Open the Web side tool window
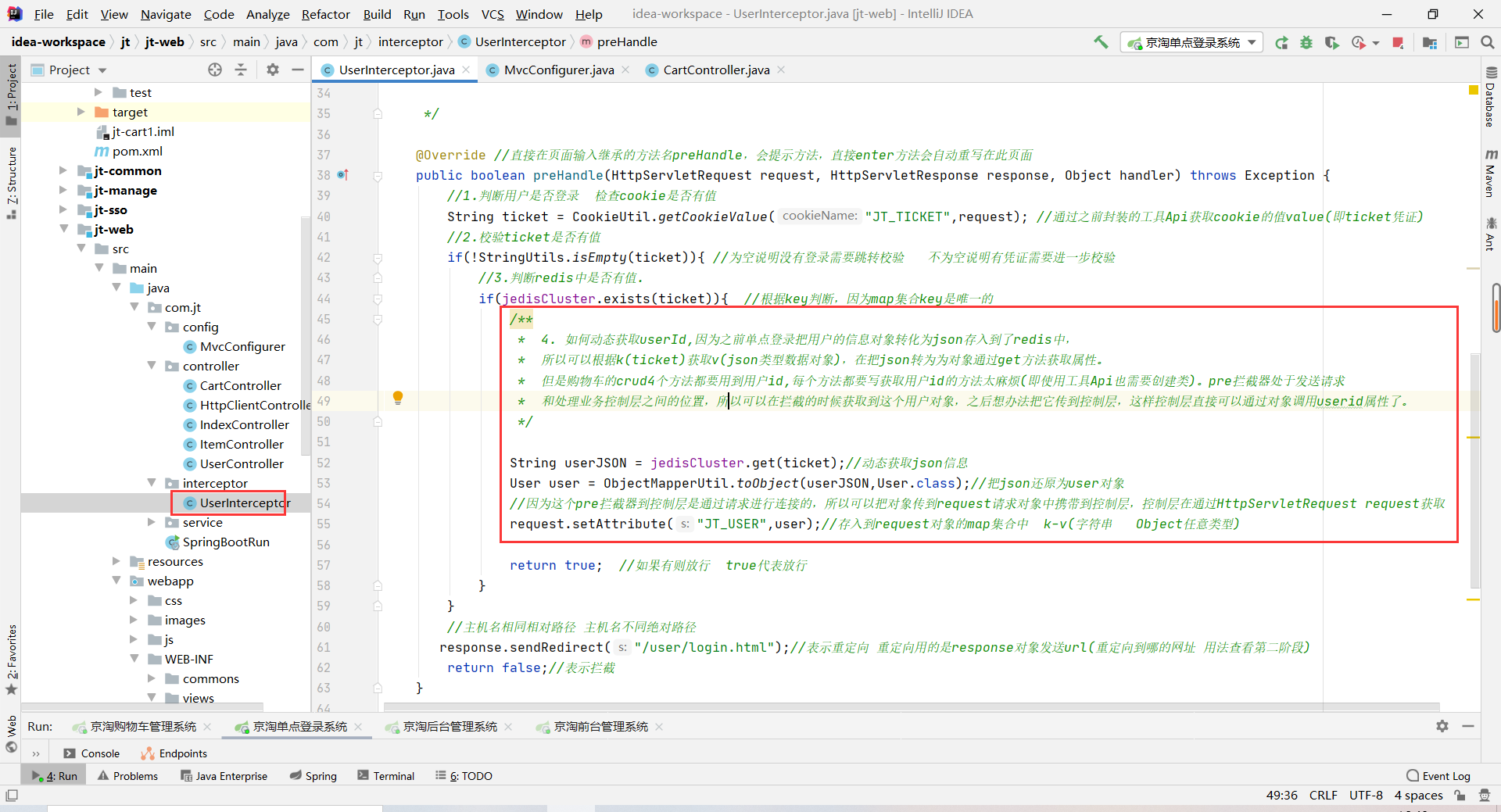Screen dimensions: 1501x812 click(x=11, y=734)
